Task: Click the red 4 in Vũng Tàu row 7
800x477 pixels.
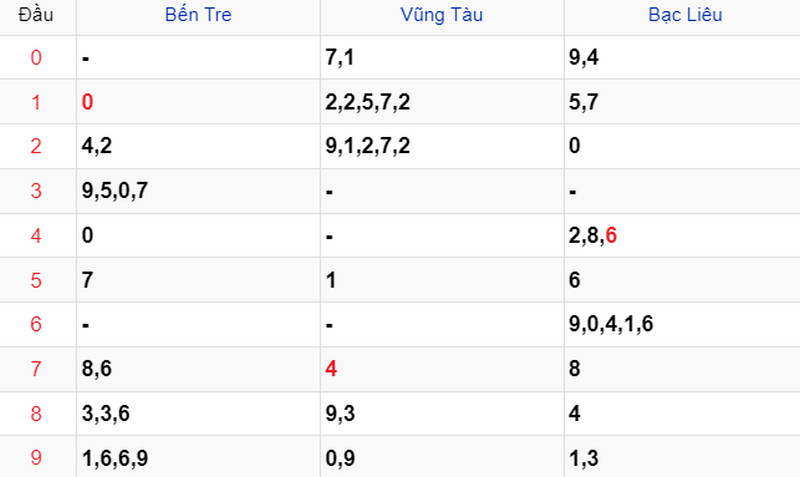Action: pos(331,368)
